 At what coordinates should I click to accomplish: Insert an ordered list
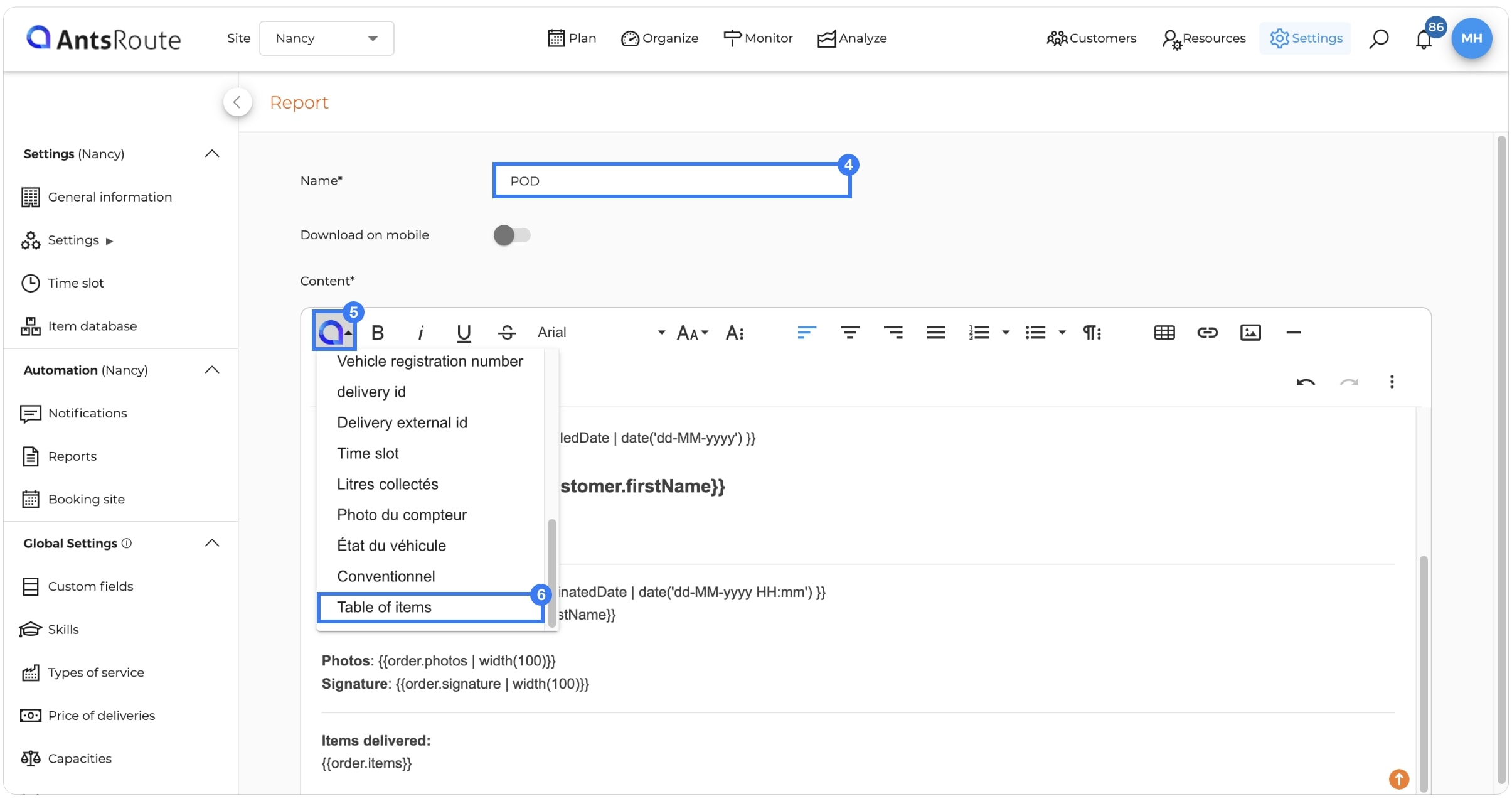coord(979,333)
